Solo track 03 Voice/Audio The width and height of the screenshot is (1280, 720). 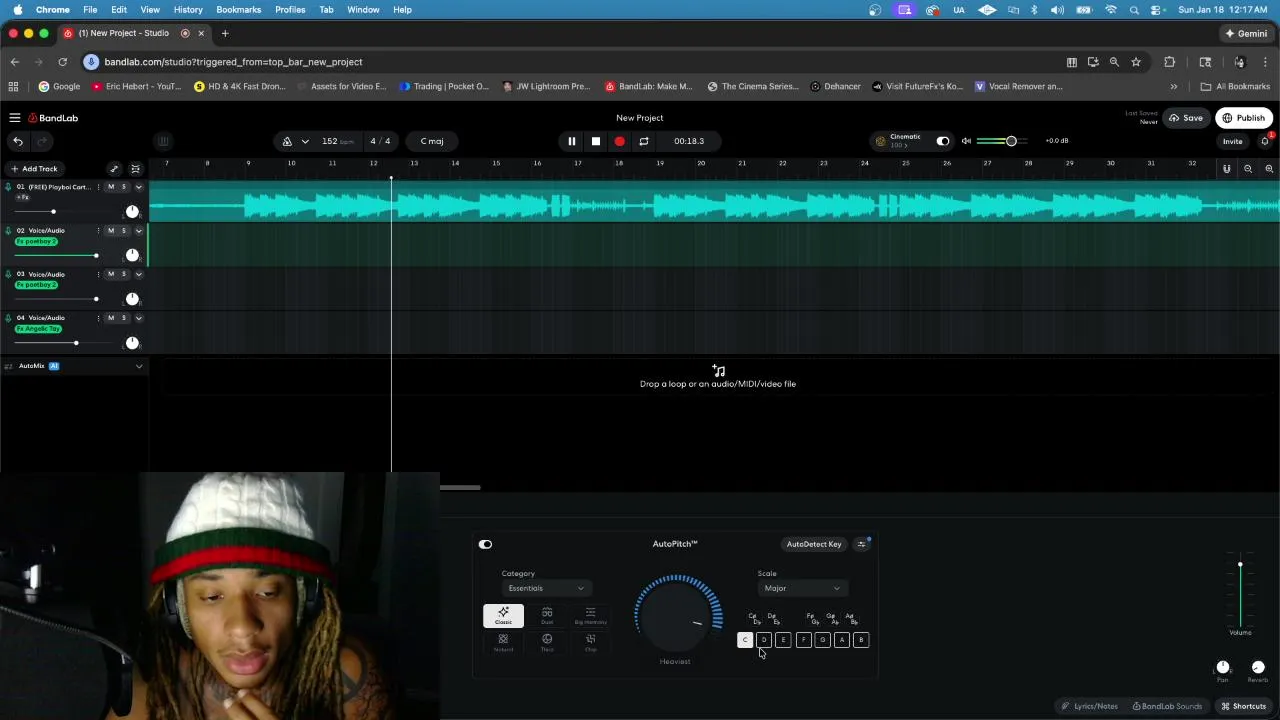(x=124, y=274)
